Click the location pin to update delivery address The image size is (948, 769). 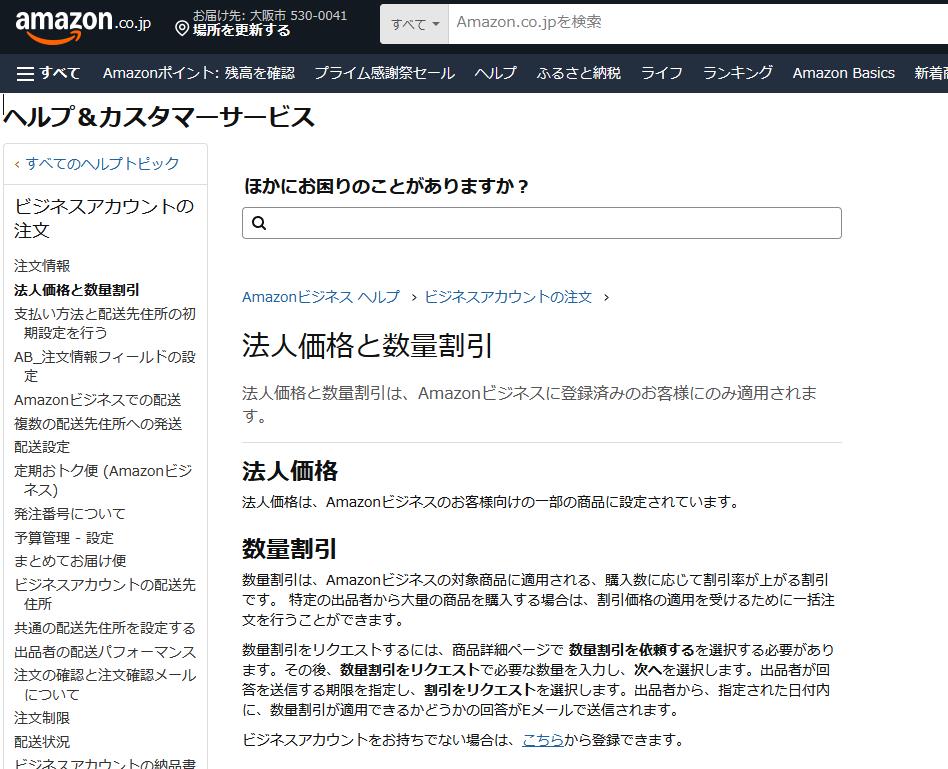(x=183, y=28)
